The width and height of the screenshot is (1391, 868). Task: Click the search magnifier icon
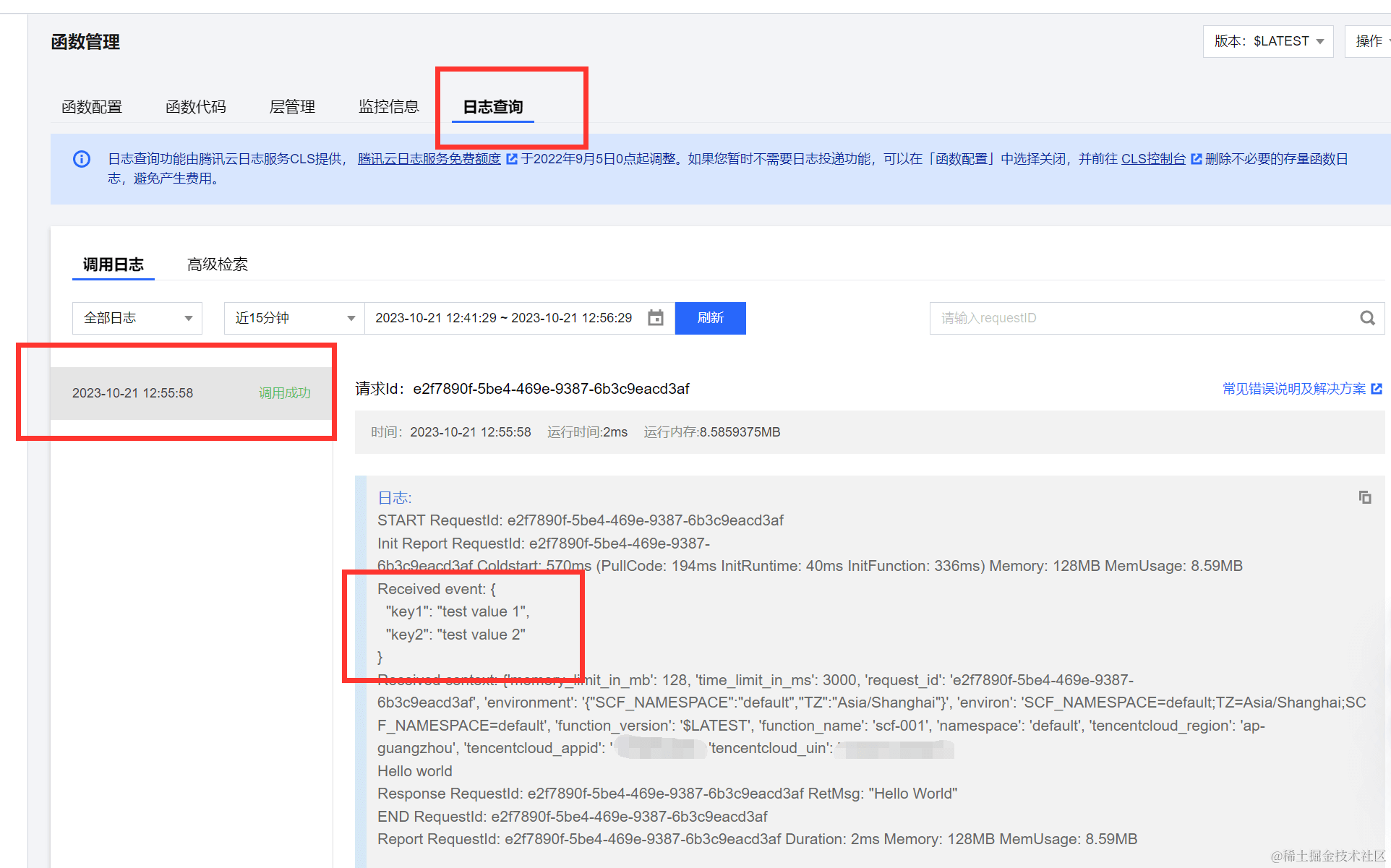tap(1367, 318)
